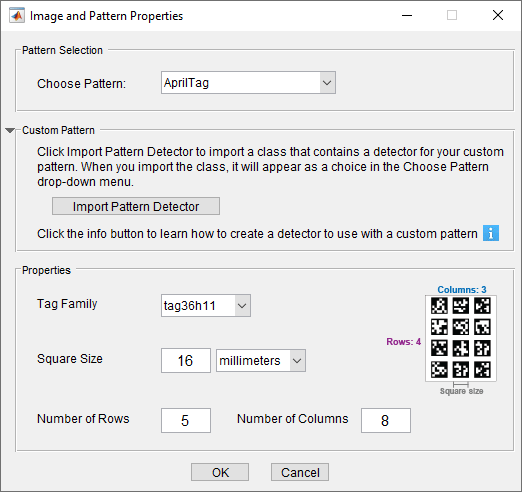The width and height of the screenshot is (522, 492).
Task: Click top-left AprilTag in the preview grid
Action: (439, 305)
